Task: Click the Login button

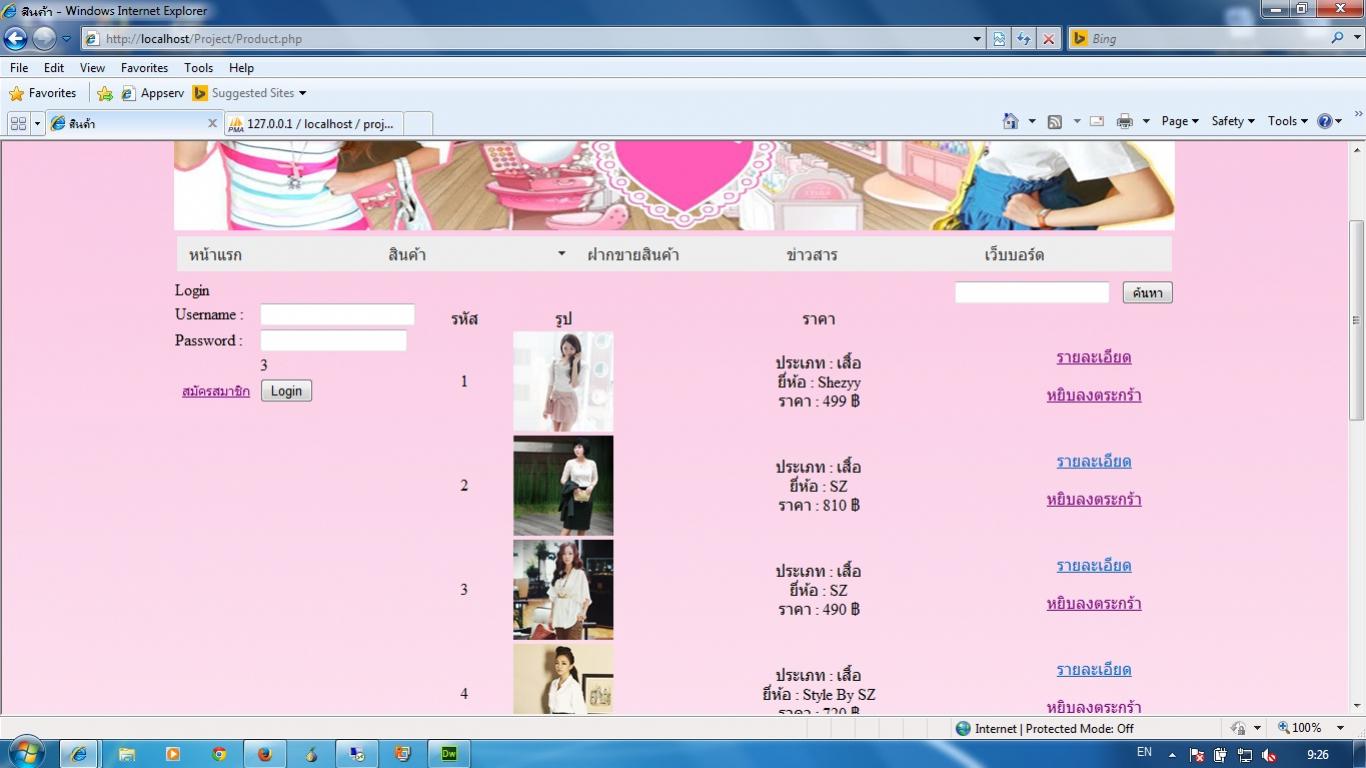Action: [286, 391]
